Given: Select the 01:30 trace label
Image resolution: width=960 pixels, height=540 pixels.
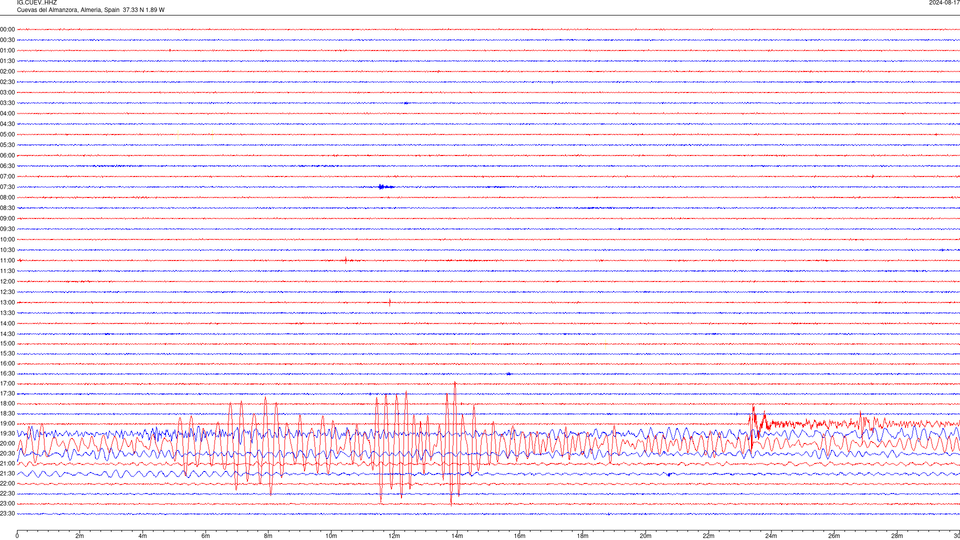Looking at the screenshot, I should 7,61.
